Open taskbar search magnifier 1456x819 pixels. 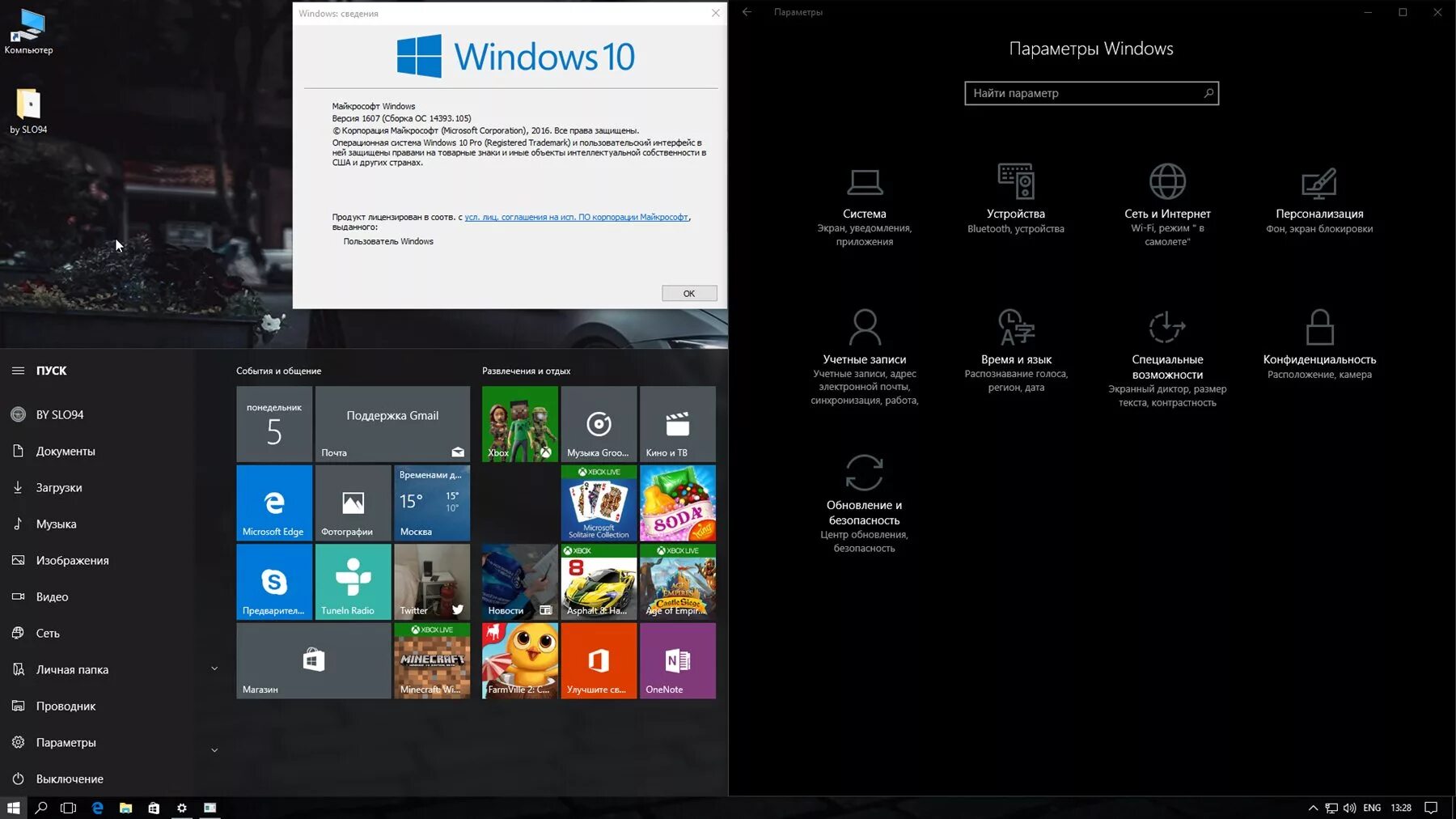pyautogui.click(x=41, y=808)
